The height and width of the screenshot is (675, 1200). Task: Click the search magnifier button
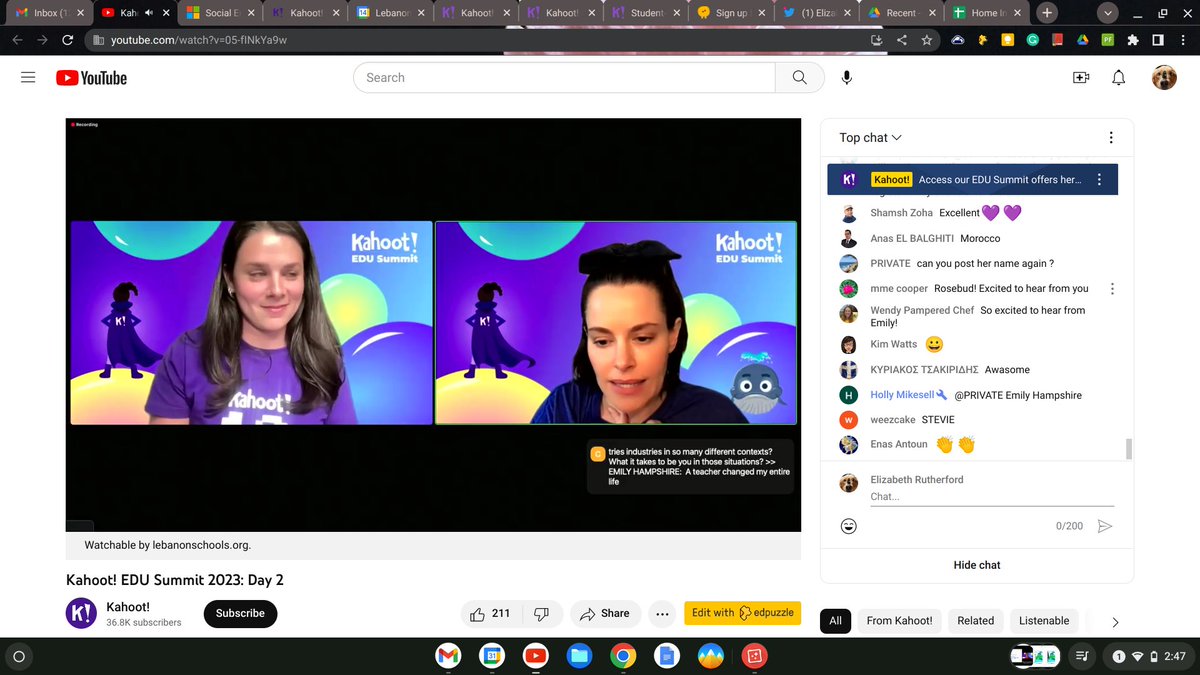[800, 78]
